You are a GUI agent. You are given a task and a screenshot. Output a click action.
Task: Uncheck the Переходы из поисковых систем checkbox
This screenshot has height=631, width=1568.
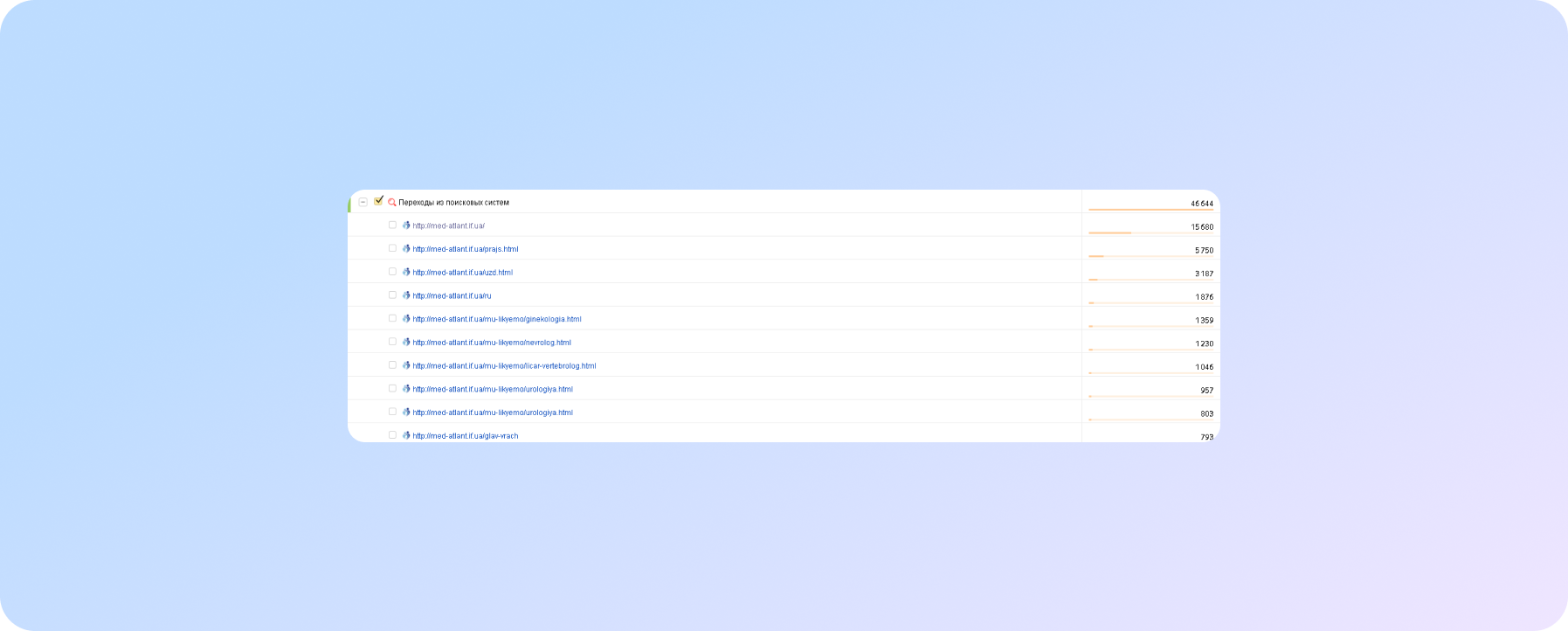(x=378, y=201)
